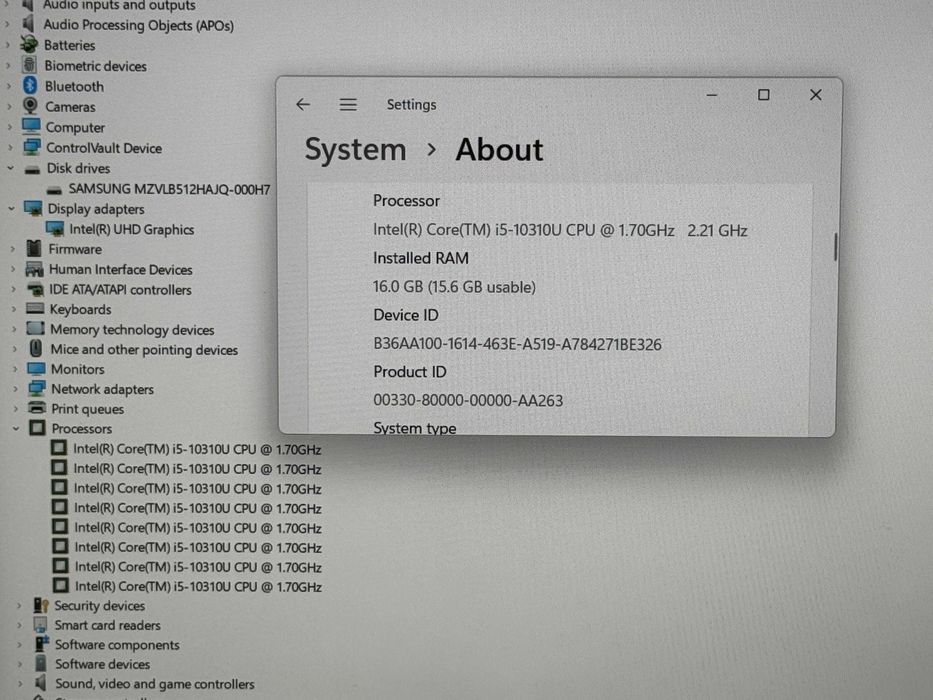Click the ControlVault Device icon
Image resolution: width=933 pixels, height=700 pixels.
[x=32, y=146]
